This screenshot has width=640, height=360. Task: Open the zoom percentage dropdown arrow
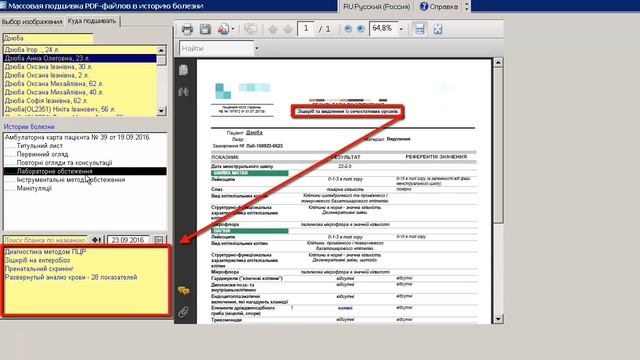(401, 29)
